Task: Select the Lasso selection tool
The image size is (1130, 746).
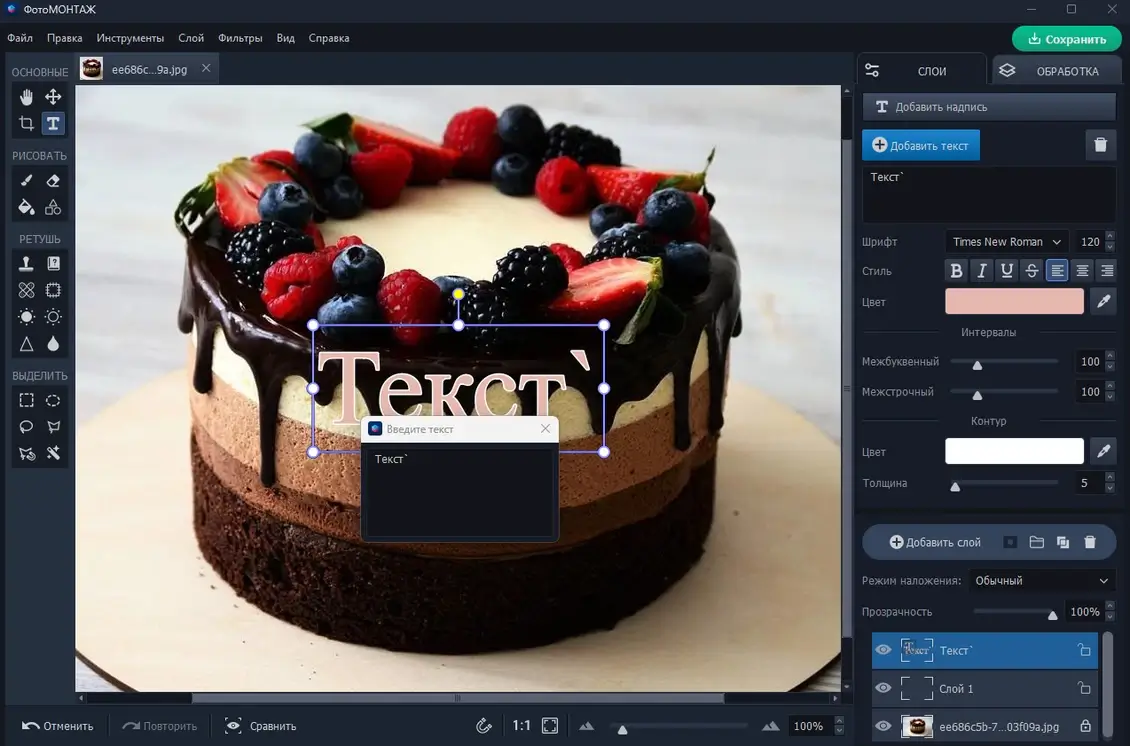Action: click(x=27, y=427)
